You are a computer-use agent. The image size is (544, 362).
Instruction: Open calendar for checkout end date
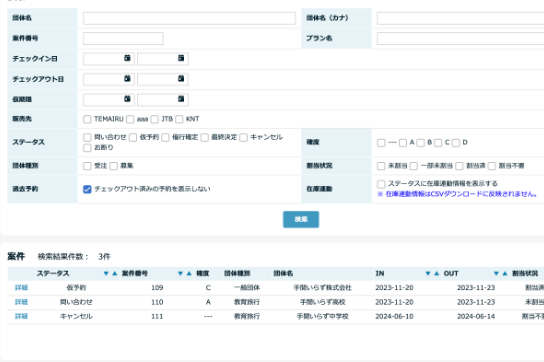click(x=181, y=78)
